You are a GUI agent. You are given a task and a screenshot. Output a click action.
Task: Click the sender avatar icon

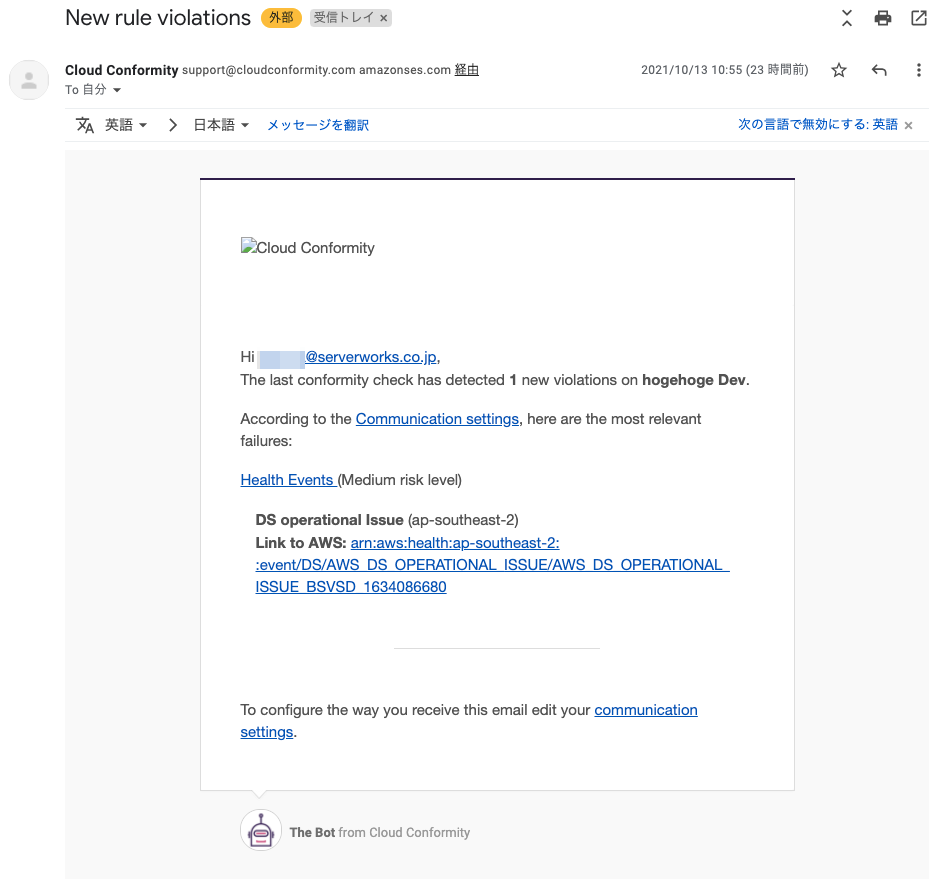(x=29, y=80)
